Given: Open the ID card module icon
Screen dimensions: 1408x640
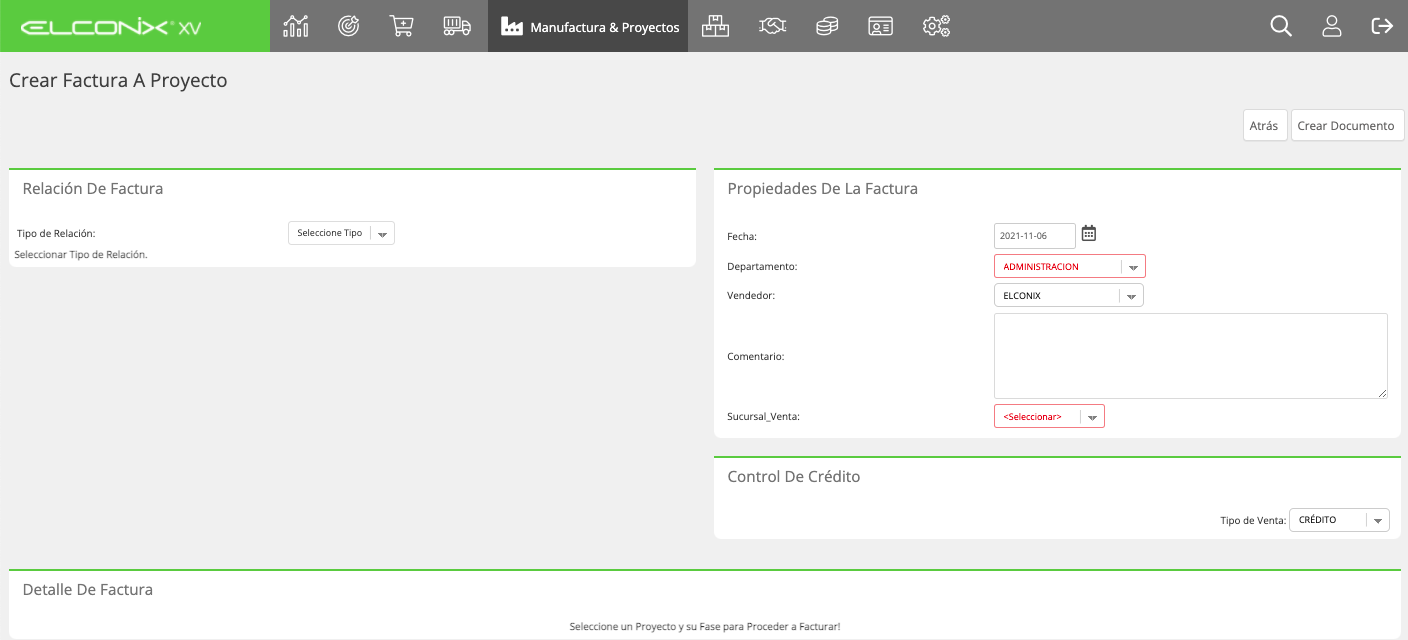Looking at the screenshot, I should tap(881, 26).
